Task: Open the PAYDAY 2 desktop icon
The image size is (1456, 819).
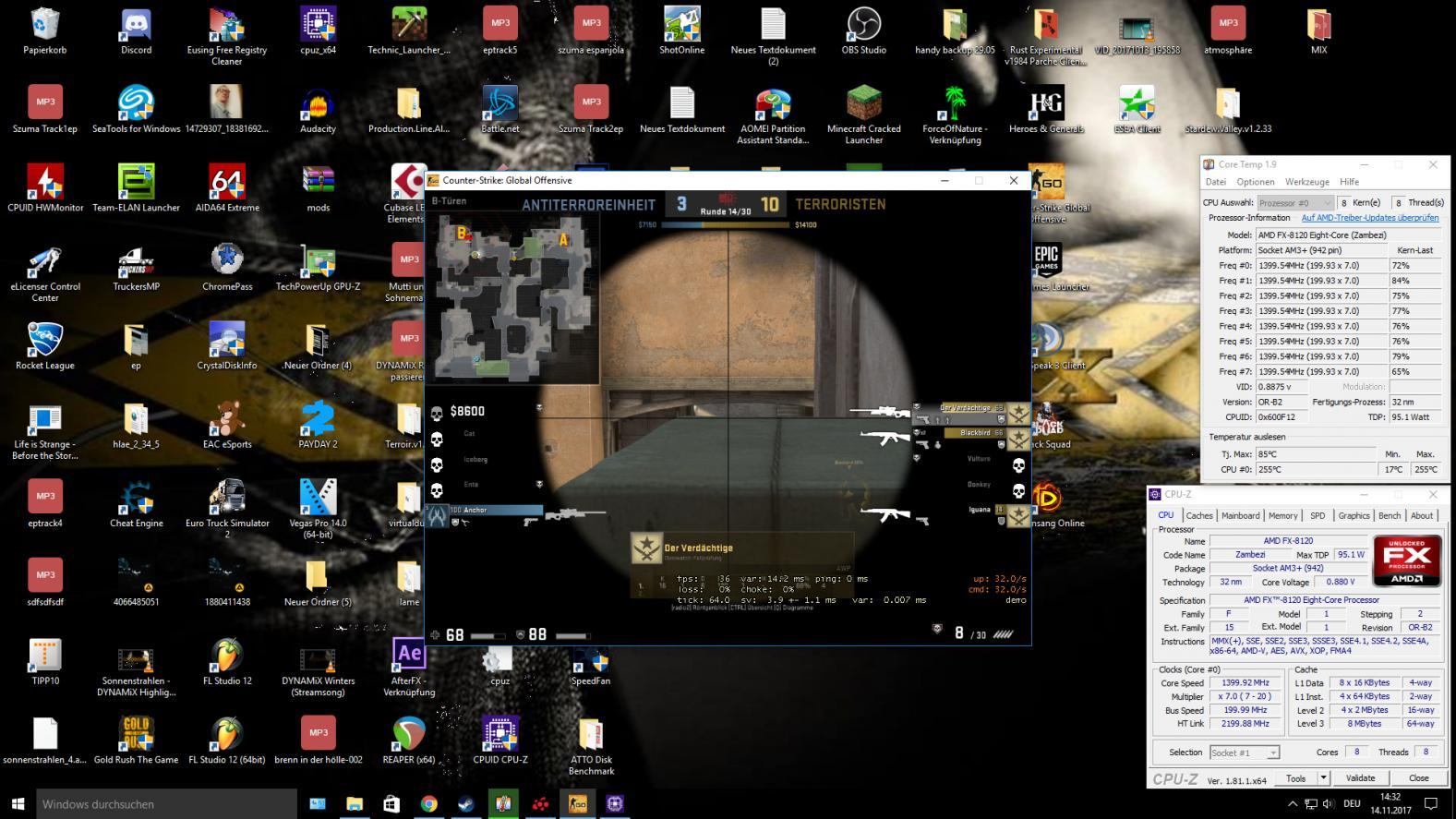Action: coord(318,425)
